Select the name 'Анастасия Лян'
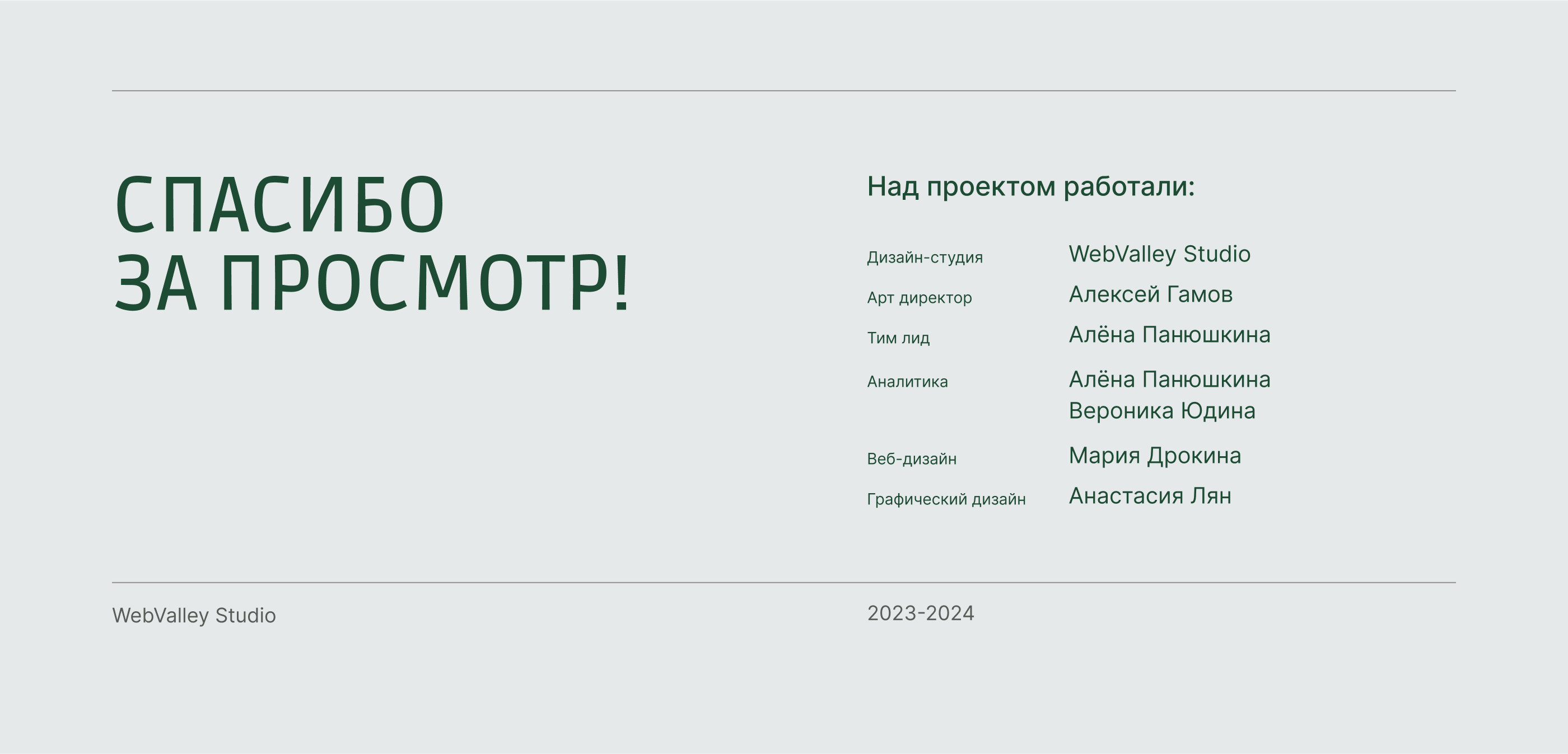Screen dimensions: 1568x754 coord(1150,496)
